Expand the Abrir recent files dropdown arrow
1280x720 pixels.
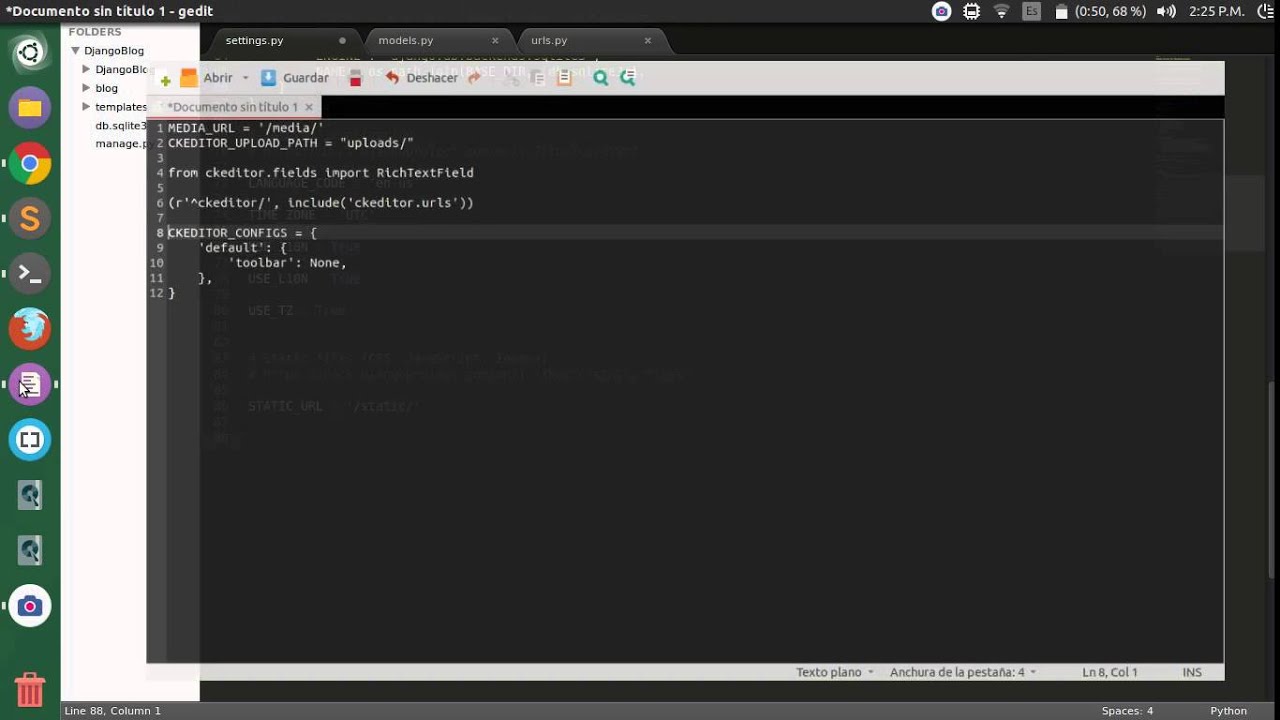click(x=245, y=78)
